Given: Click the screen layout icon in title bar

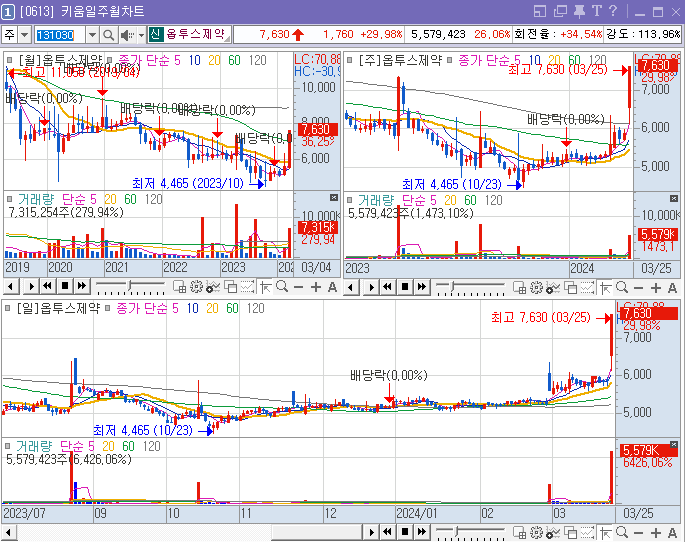Looking at the screenshot, I should [x=540, y=11].
